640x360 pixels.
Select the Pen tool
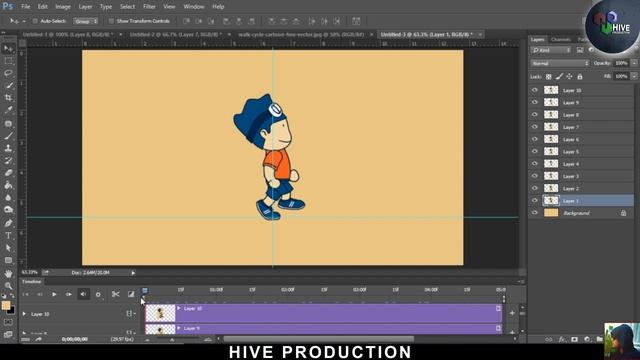click(x=8, y=223)
